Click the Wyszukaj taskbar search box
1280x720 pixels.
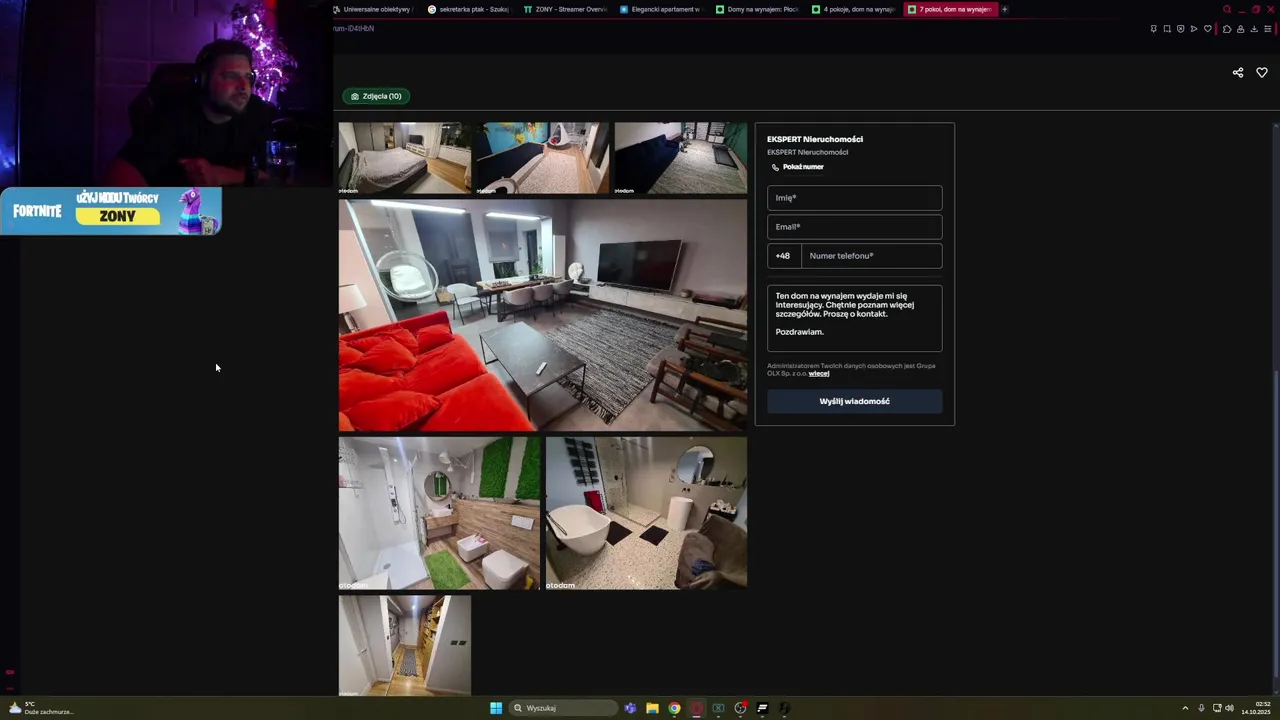pyautogui.click(x=563, y=708)
